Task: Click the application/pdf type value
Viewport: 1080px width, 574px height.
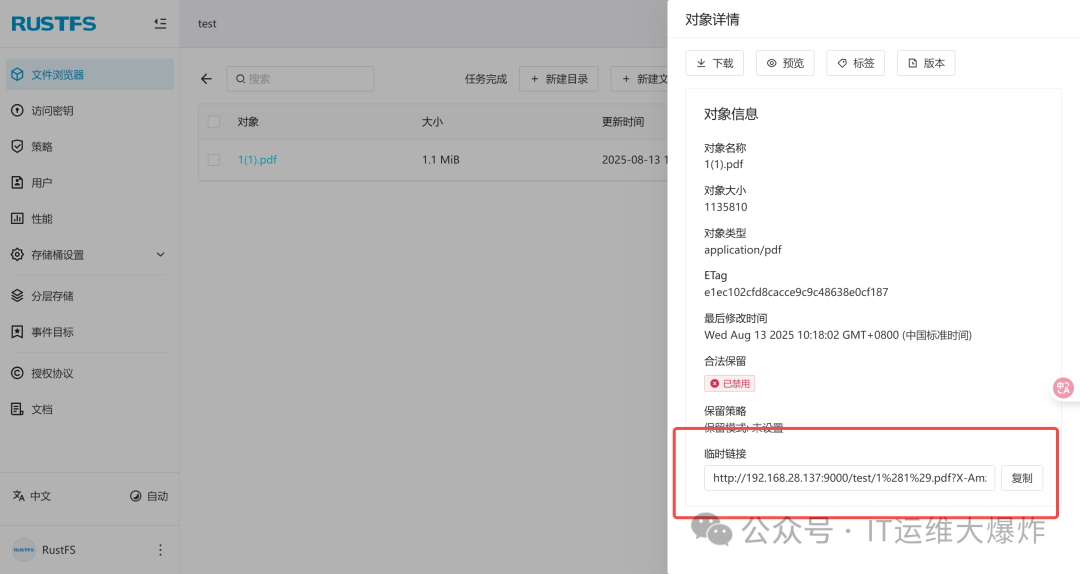Action: 742,249
